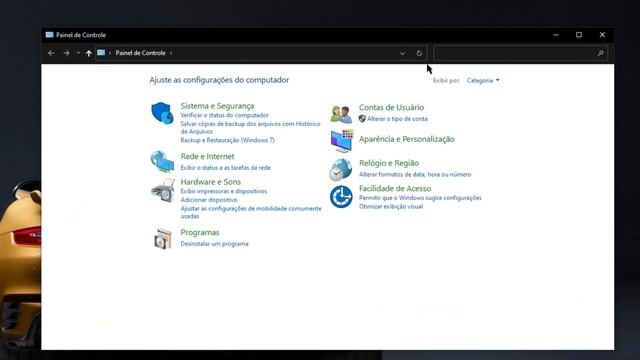Close the Painel de Controle window
The height and width of the screenshot is (360, 640).
602,35
